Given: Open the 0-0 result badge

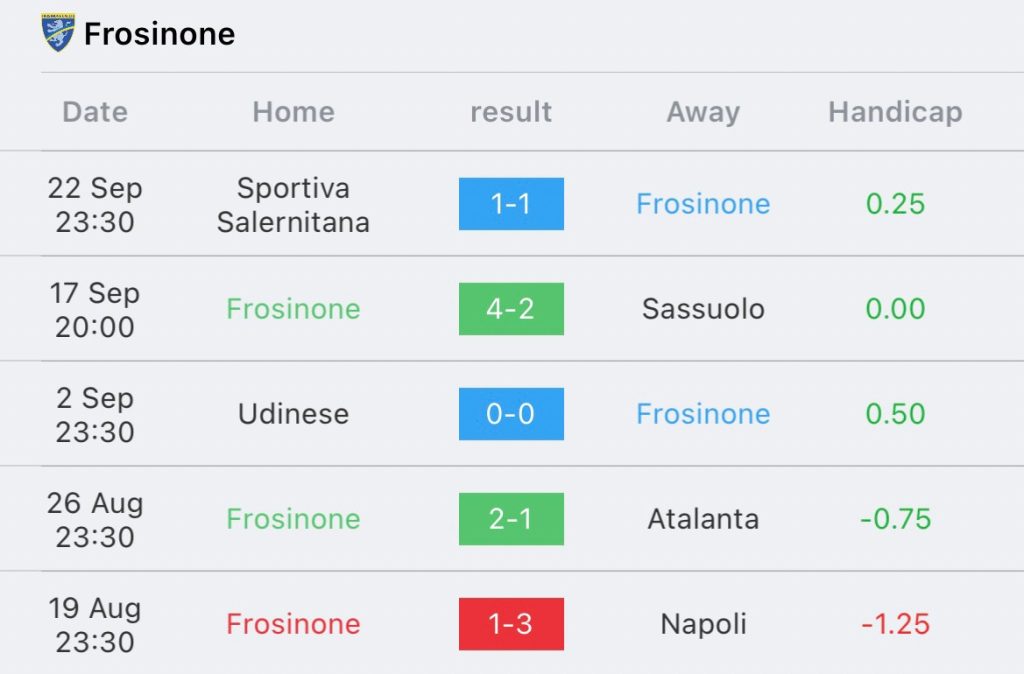Looking at the screenshot, I should pyautogui.click(x=511, y=414).
